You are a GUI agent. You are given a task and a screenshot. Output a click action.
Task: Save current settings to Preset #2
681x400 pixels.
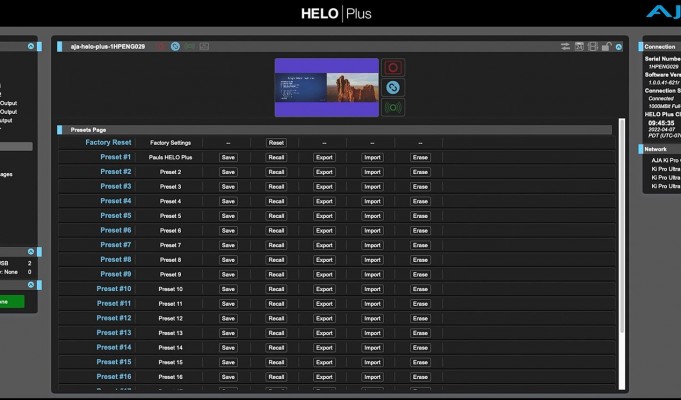click(x=228, y=172)
